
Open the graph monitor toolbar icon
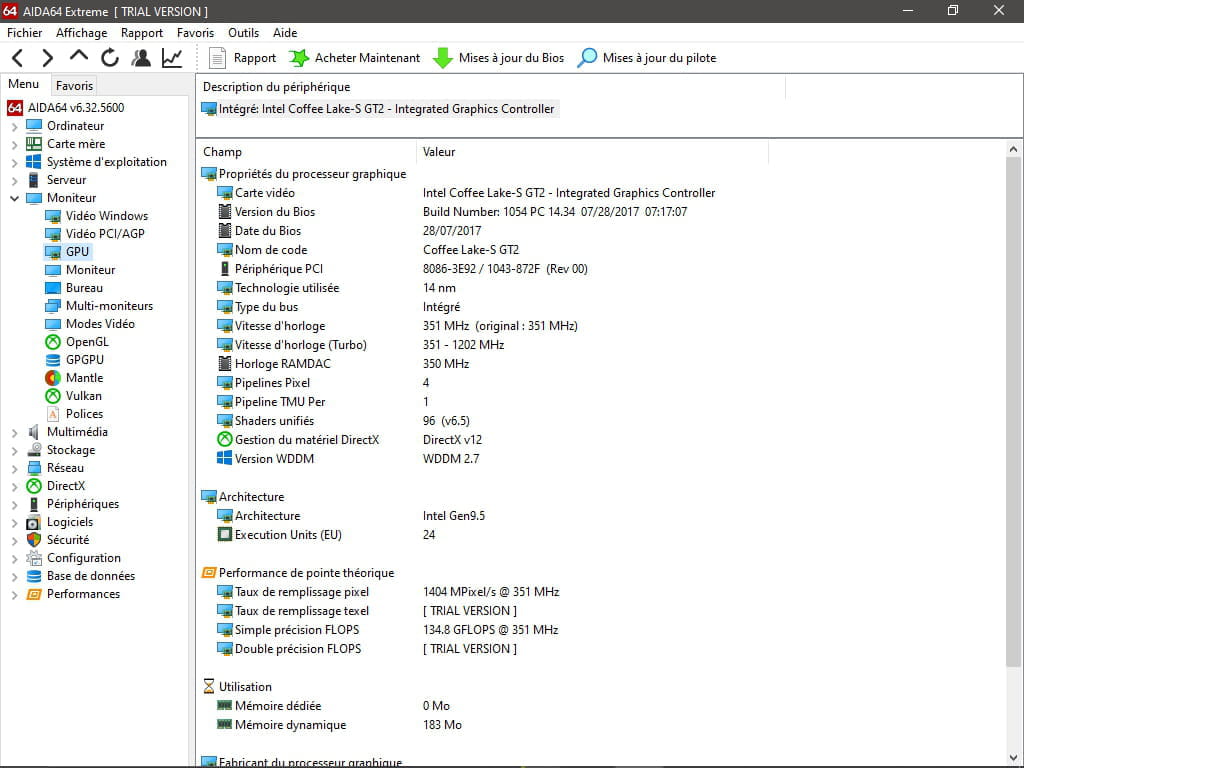(x=172, y=58)
